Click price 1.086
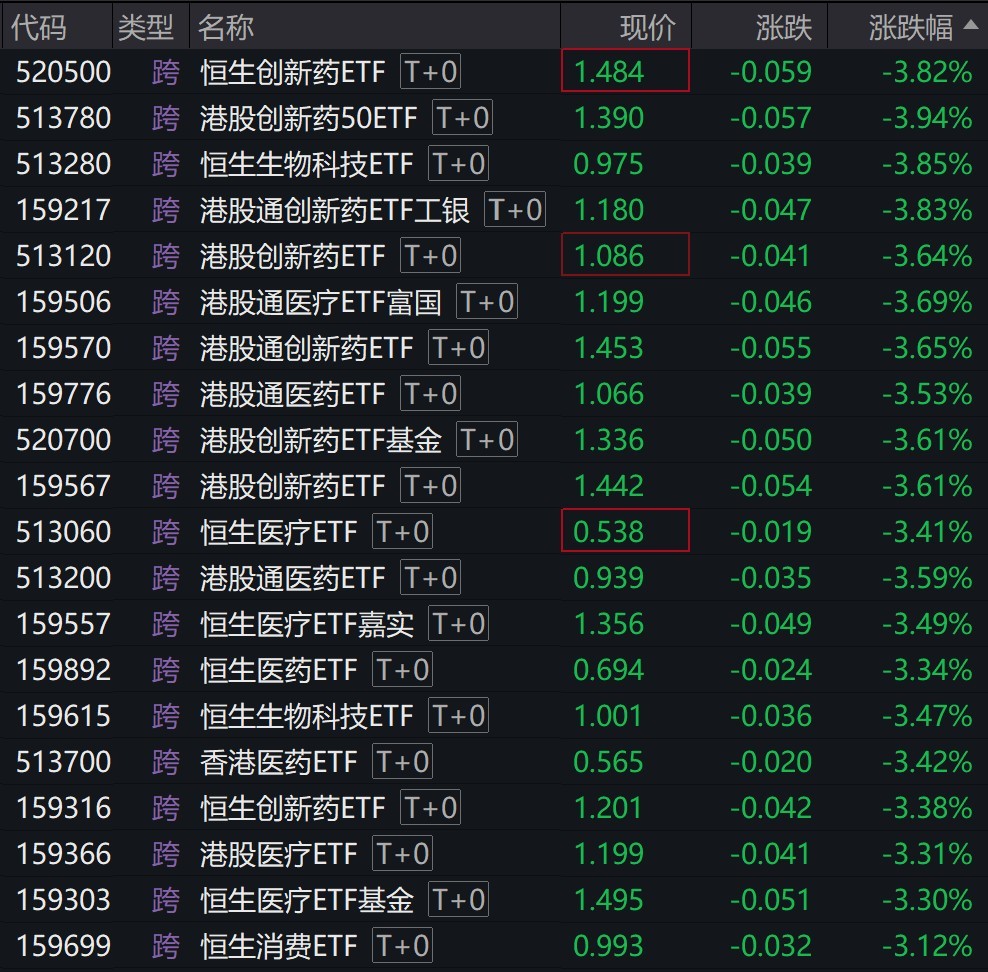 (x=609, y=256)
